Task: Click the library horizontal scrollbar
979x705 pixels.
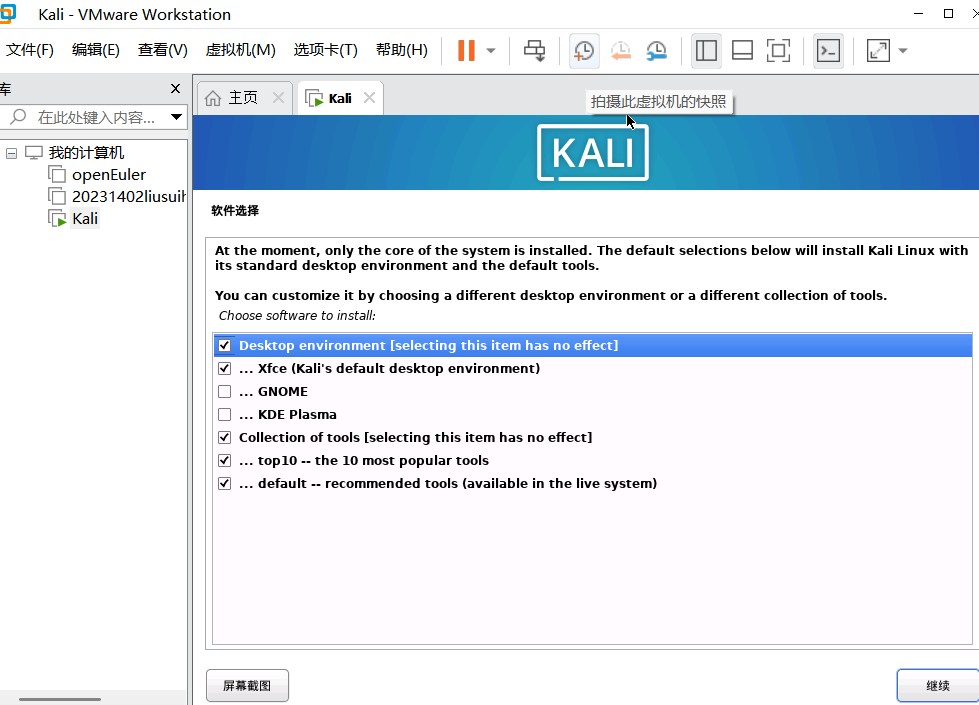Action: [60, 699]
